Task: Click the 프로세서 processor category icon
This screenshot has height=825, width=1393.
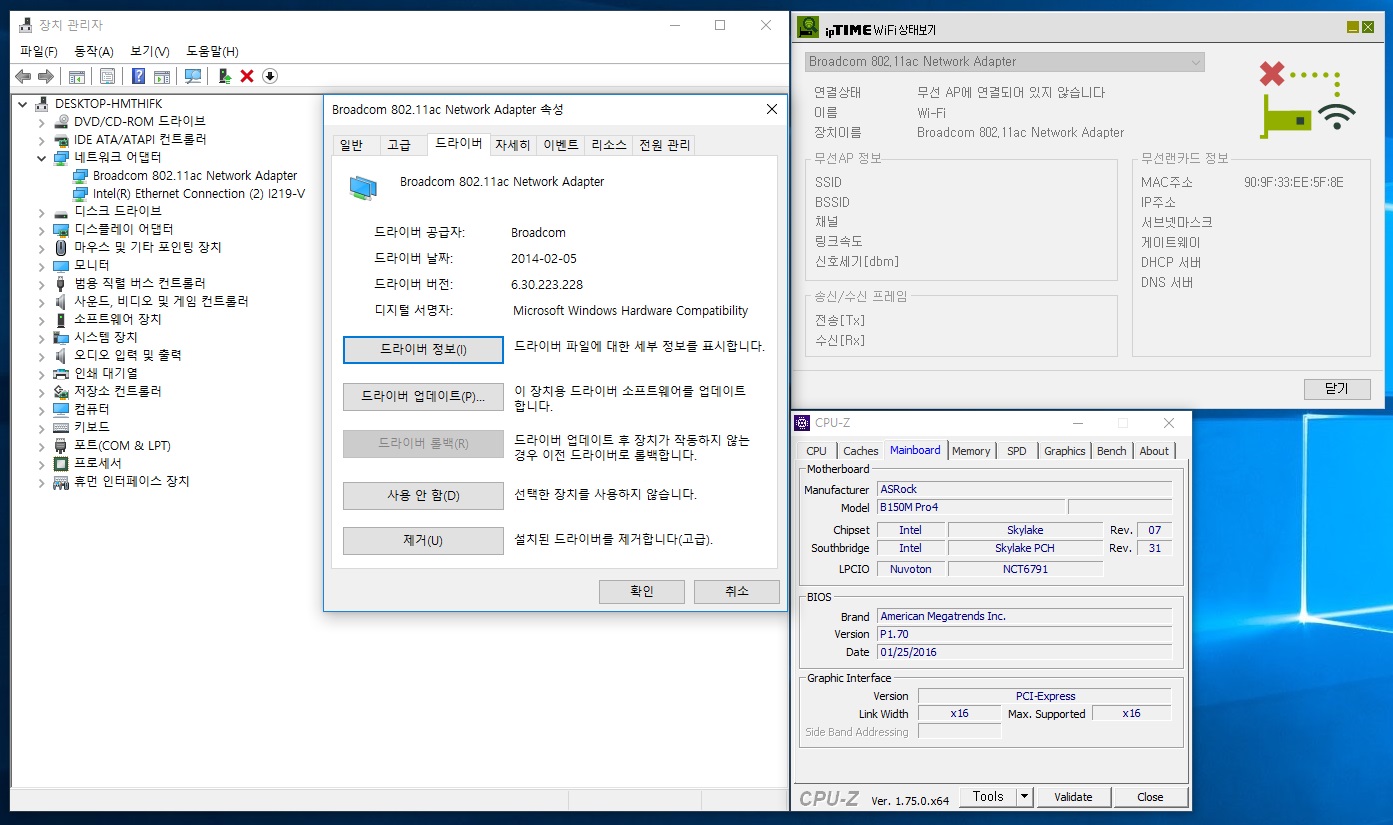Action: pos(62,463)
